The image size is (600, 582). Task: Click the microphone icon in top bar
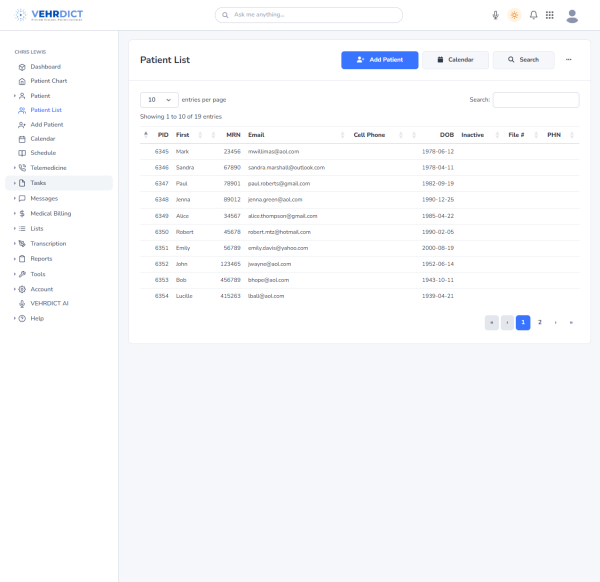(496, 15)
